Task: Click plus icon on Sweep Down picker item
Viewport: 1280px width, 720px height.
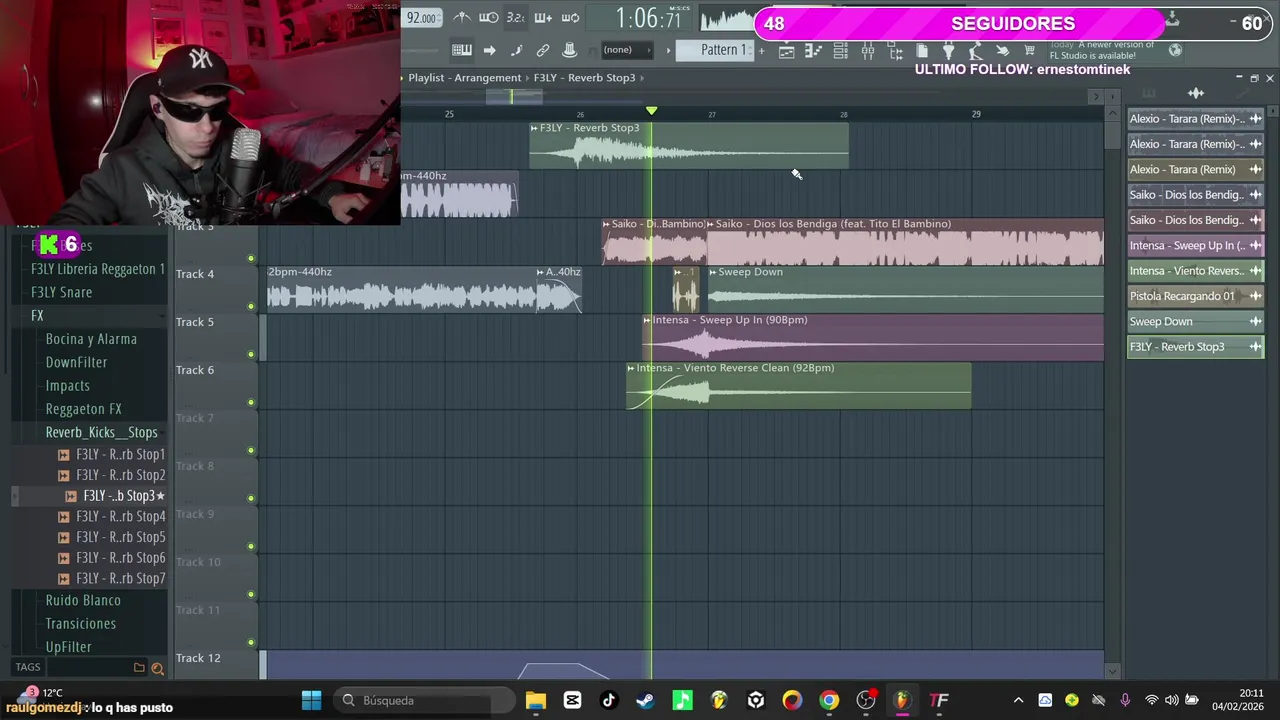Action: coord(1255,321)
